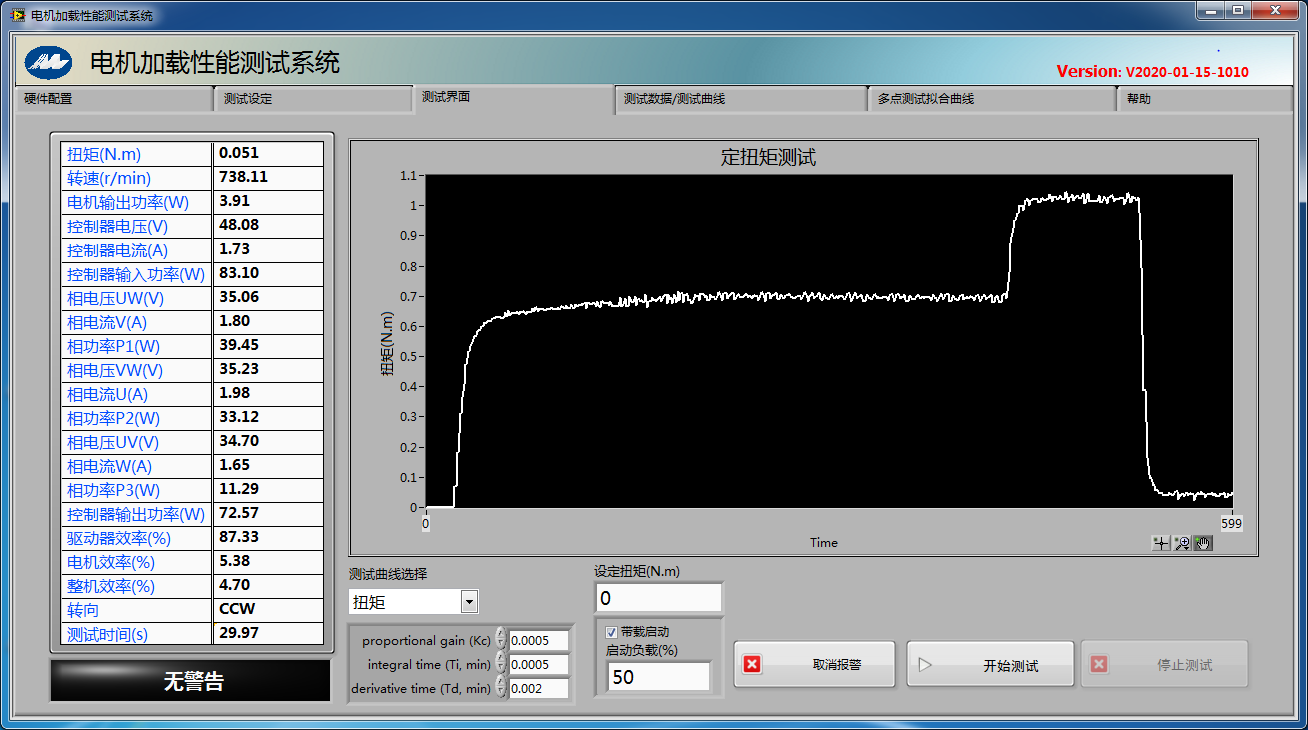Click the 设定扭矩(N.m) input field

click(657, 599)
